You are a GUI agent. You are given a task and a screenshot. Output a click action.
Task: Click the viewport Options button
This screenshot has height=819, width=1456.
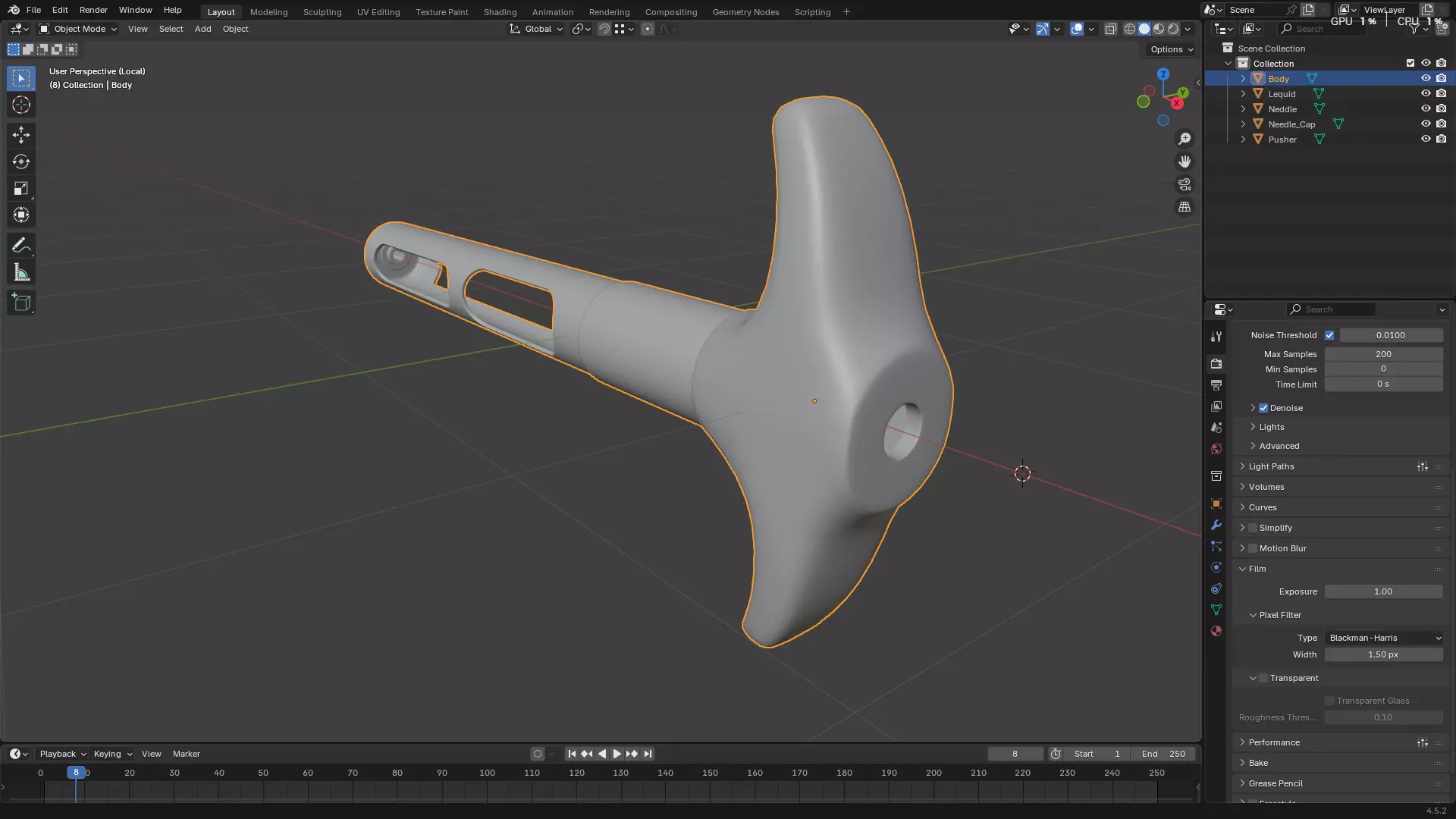(1171, 49)
